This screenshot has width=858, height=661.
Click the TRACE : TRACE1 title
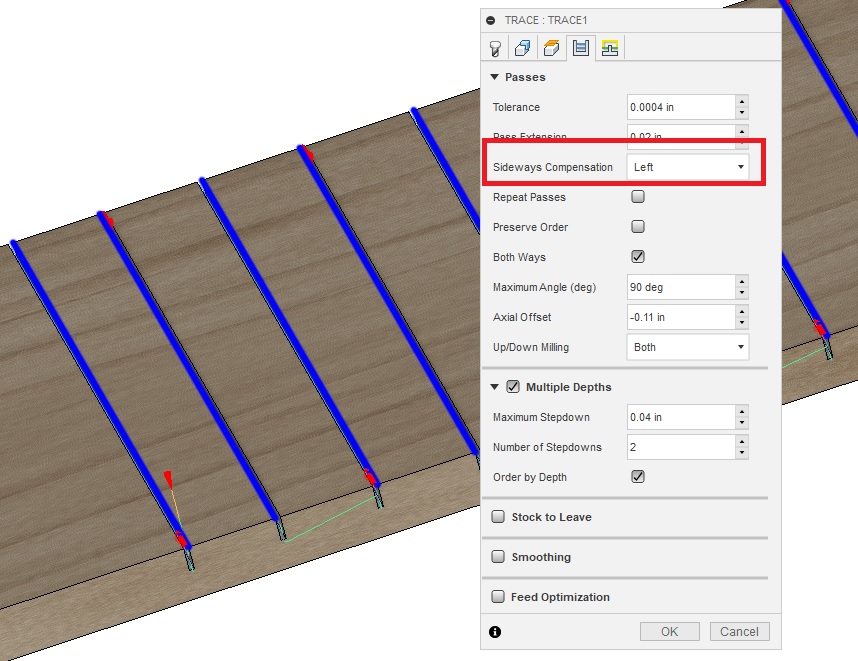click(546, 20)
